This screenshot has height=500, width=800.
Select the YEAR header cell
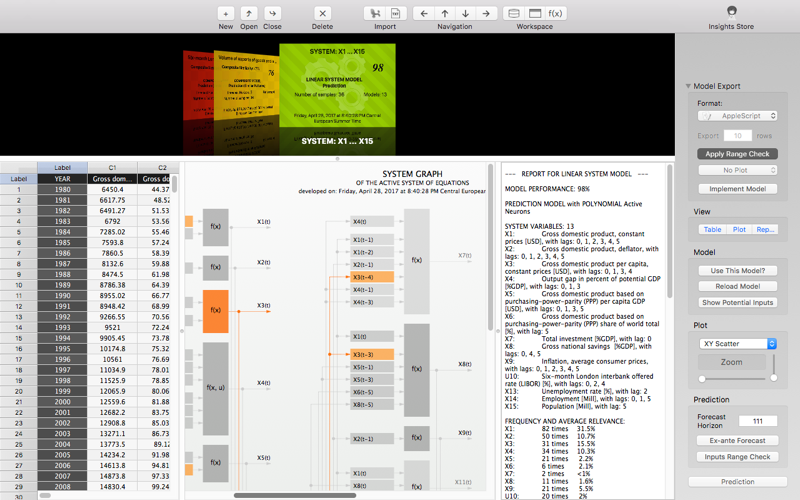[62, 179]
